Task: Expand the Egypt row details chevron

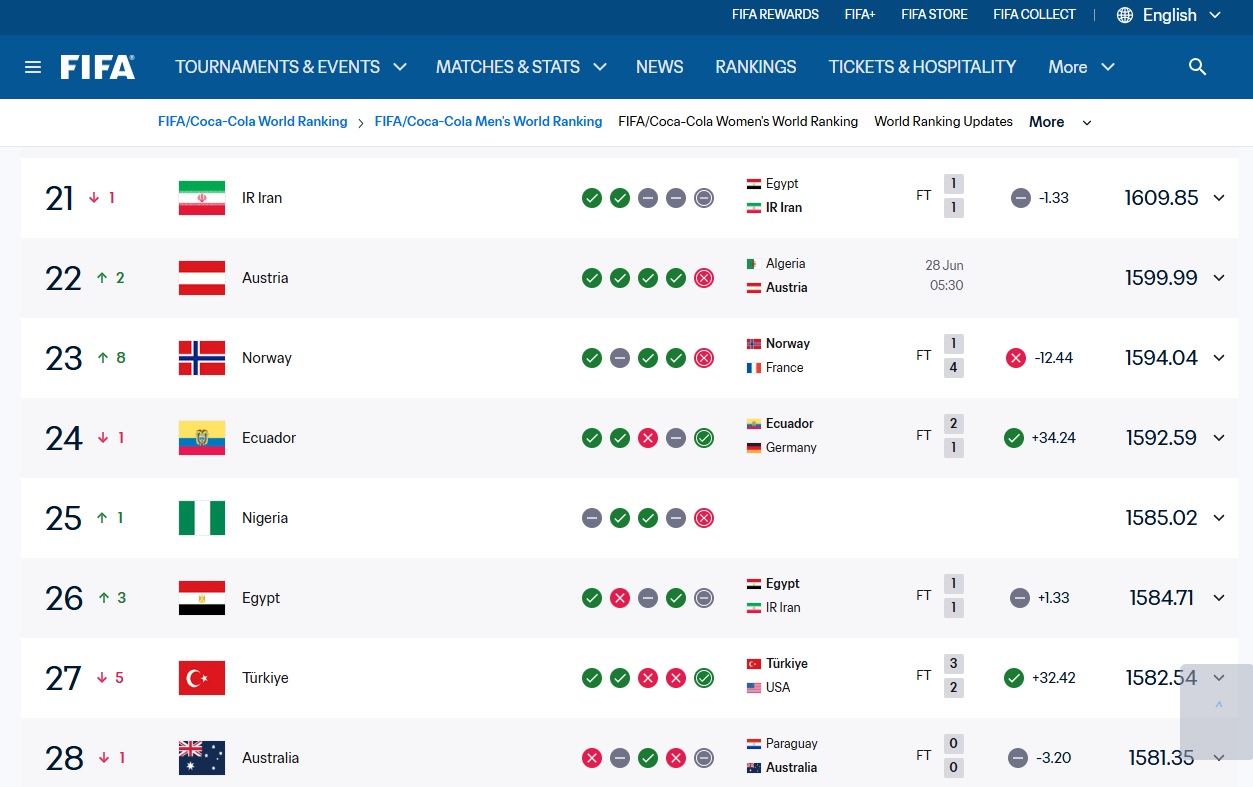Action: pyautogui.click(x=1219, y=598)
